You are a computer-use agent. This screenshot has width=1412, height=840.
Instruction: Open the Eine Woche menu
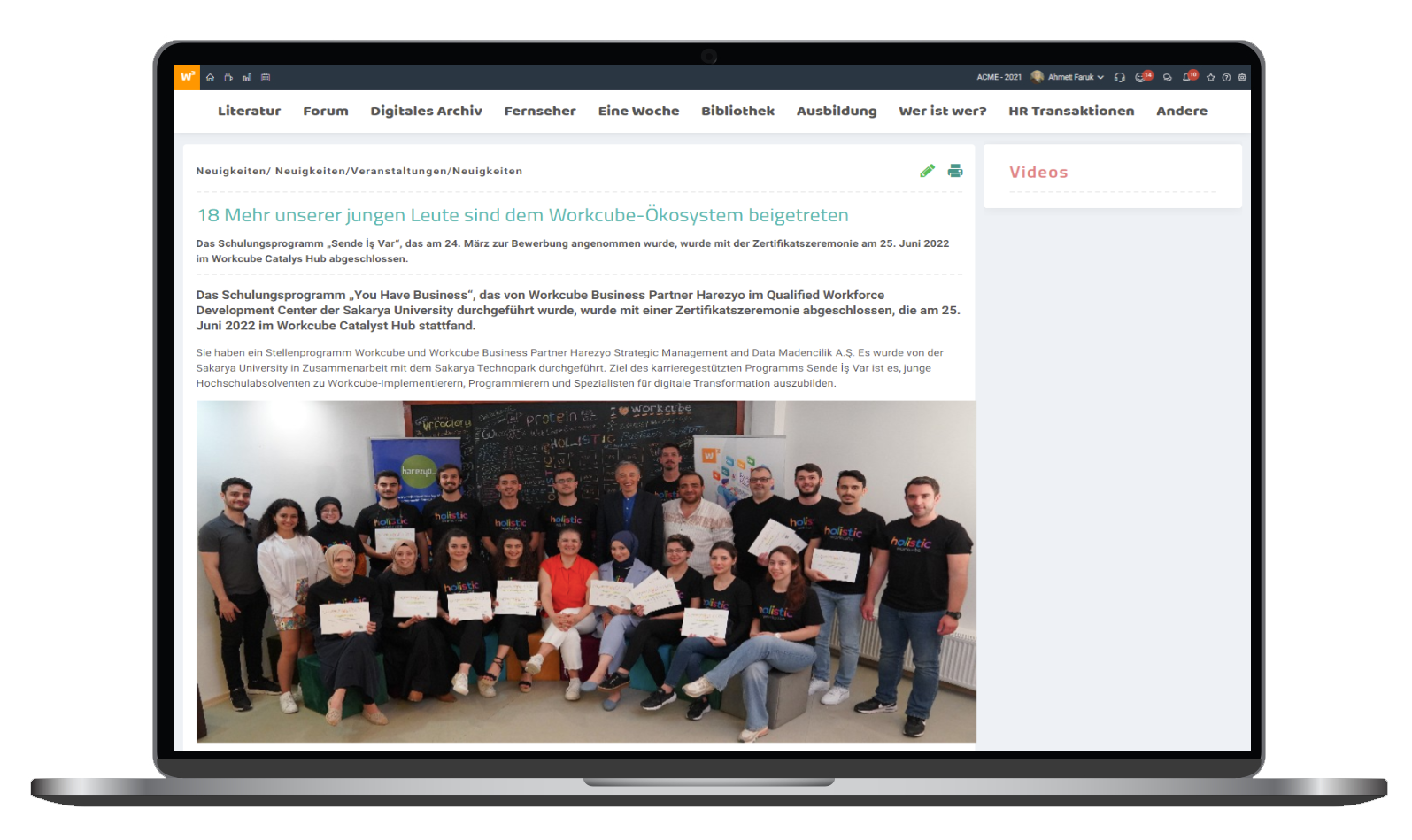click(638, 111)
